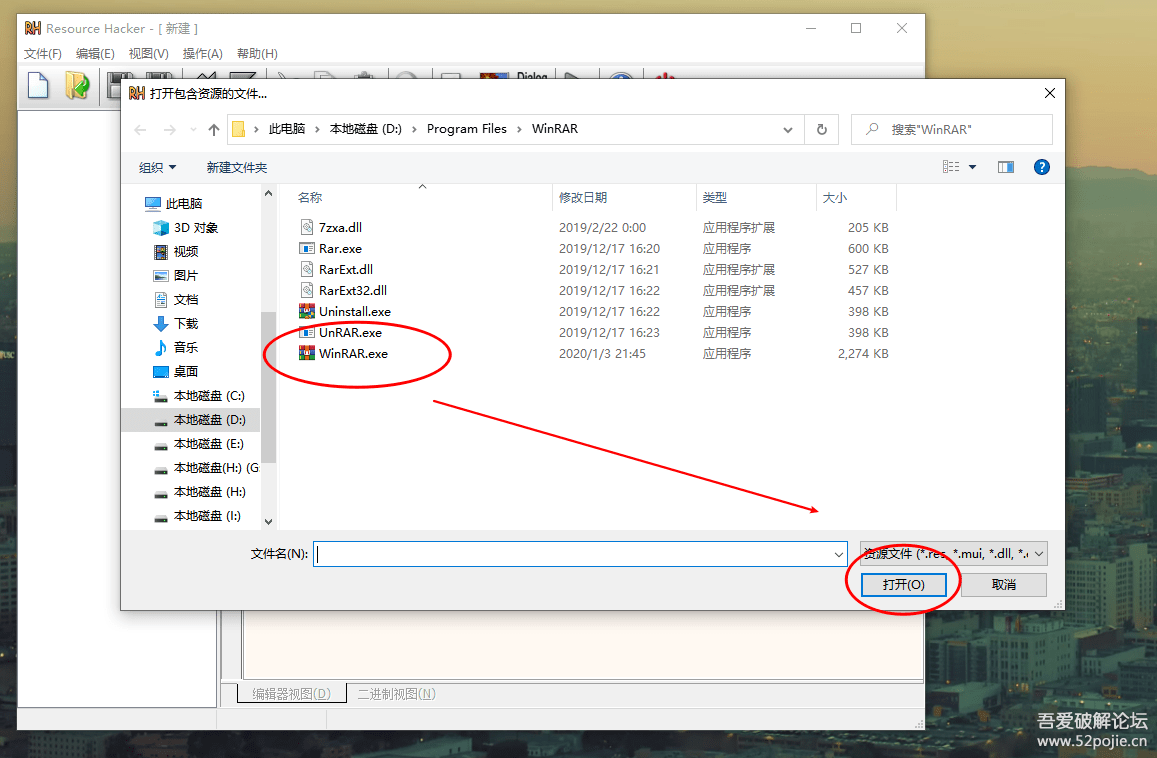Open the help icon in the file dialog
The width and height of the screenshot is (1157, 758).
(1041, 167)
